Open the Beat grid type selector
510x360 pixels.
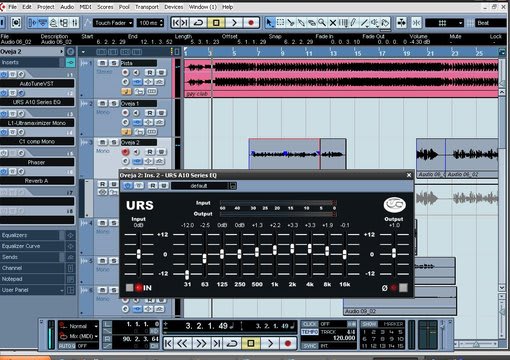491,23
